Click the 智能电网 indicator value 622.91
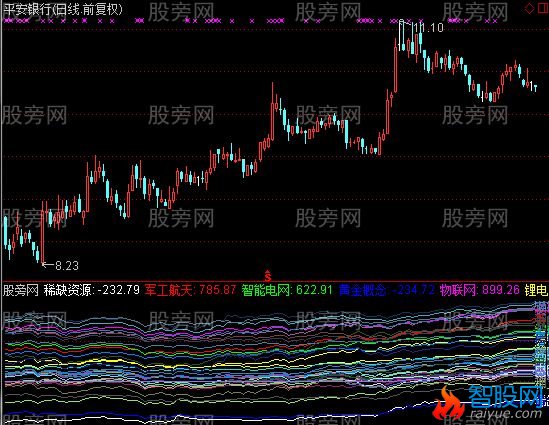 [x=314, y=290]
